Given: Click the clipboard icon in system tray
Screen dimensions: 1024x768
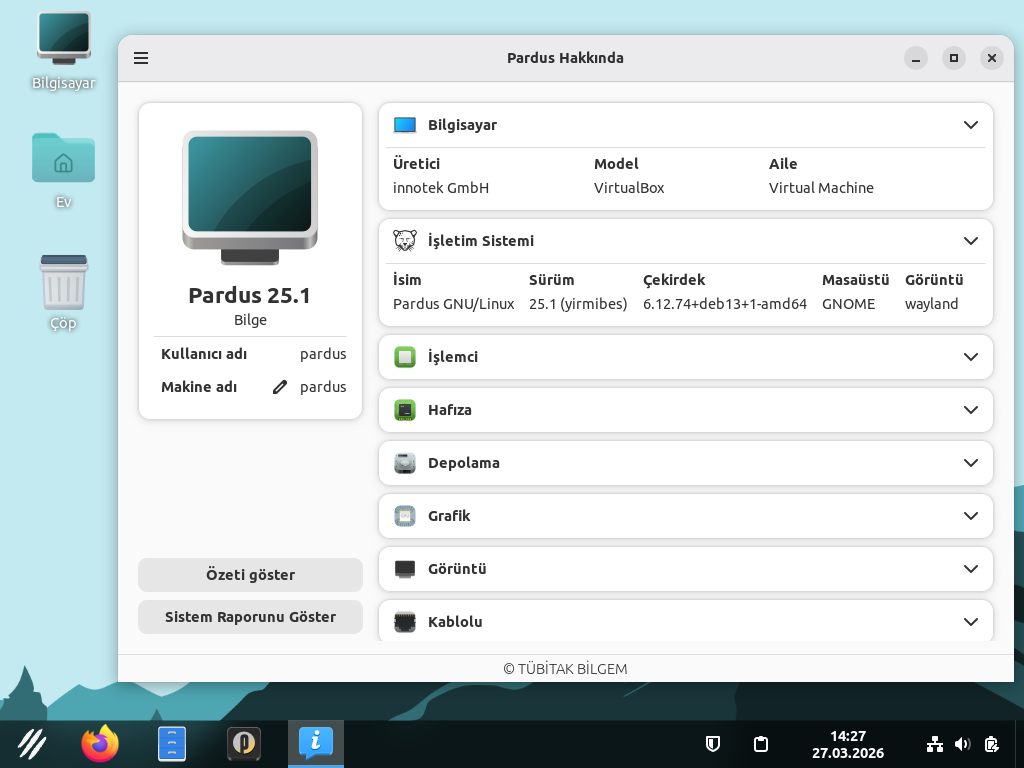Looking at the screenshot, I should click(x=761, y=744).
